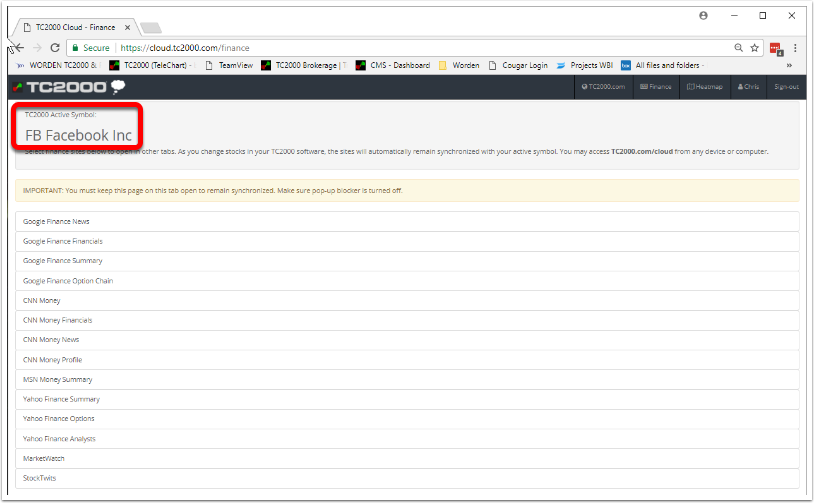Maximize the browser window
The width and height of the screenshot is (814, 503).
[763, 16]
